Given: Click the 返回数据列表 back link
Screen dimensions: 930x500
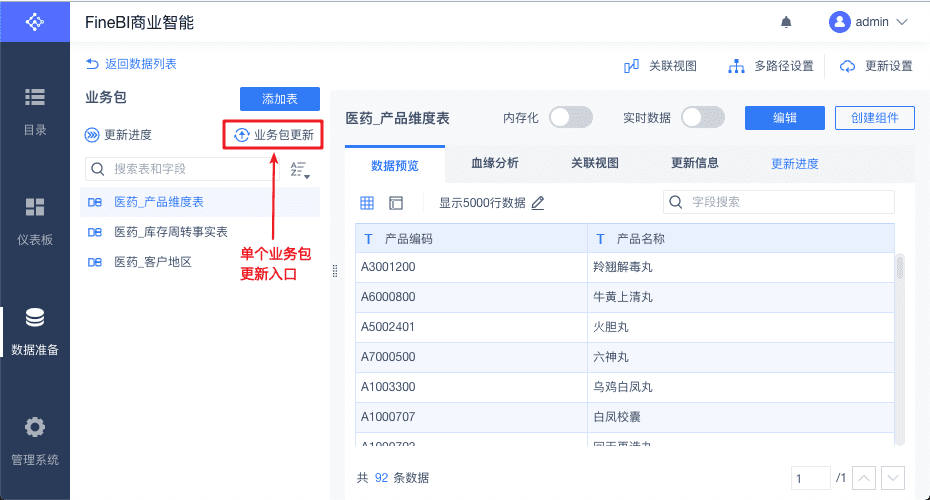Looking at the screenshot, I should [x=131, y=64].
